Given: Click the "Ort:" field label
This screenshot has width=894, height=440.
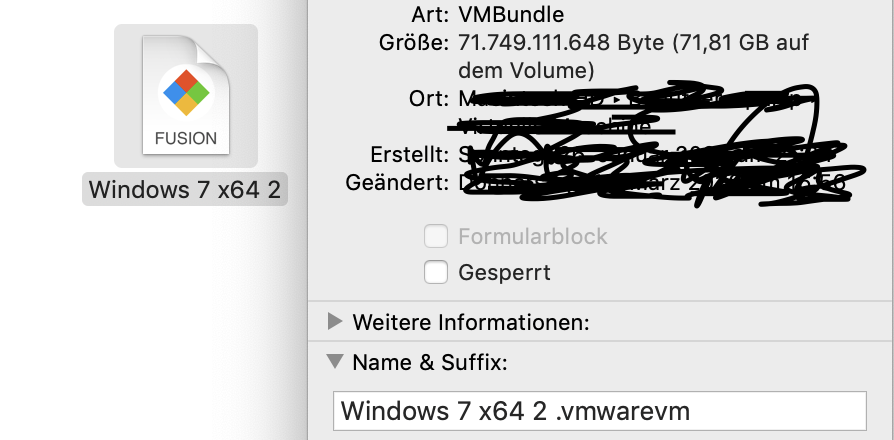Looking at the screenshot, I should tap(429, 99).
